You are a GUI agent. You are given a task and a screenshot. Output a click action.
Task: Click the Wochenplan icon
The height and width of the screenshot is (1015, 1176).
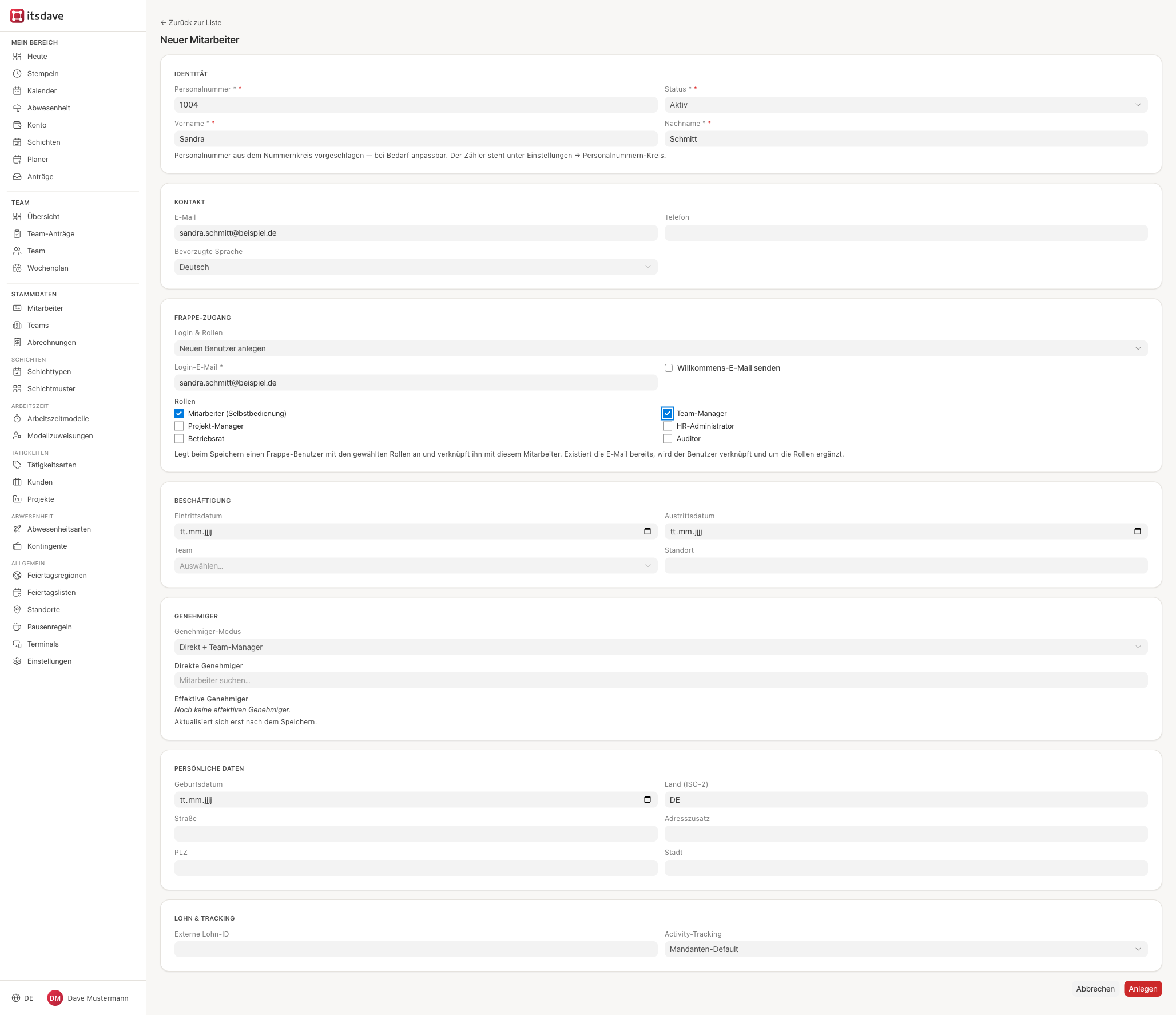(x=17, y=268)
